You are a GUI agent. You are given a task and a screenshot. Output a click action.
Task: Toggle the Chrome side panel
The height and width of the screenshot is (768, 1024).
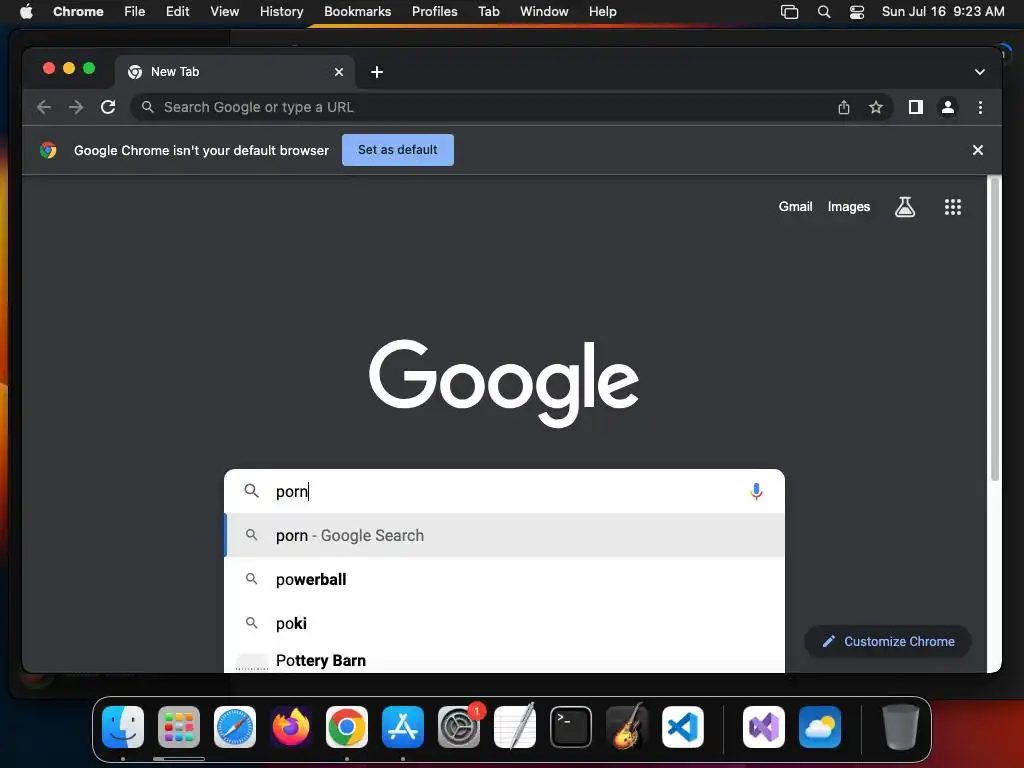(916, 107)
